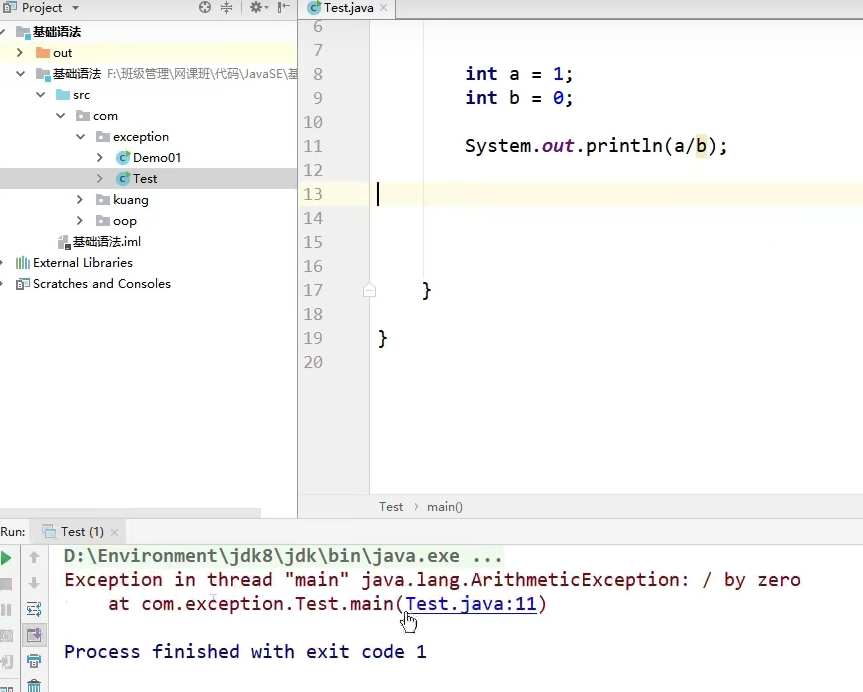Click the fold marker on line 17
The image size is (863, 692).
point(369,290)
